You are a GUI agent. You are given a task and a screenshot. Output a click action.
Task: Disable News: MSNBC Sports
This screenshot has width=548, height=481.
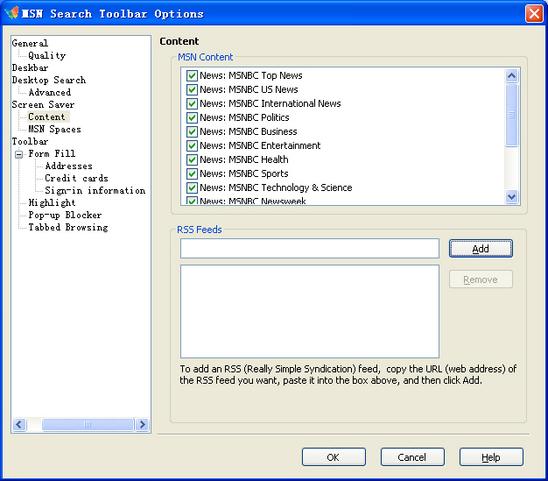(x=192, y=173)
